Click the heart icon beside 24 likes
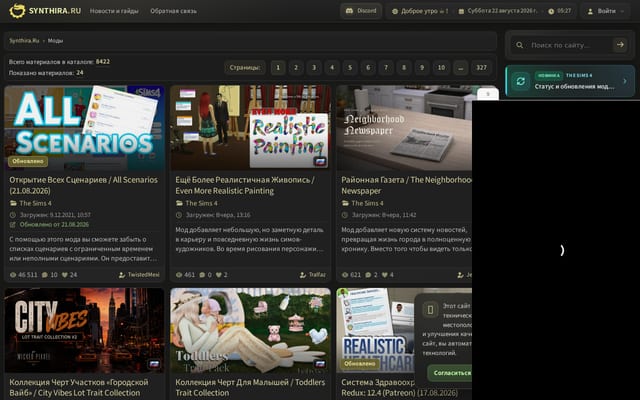The width and height of the screenshot is (640, 400). [x=64, y=275]
